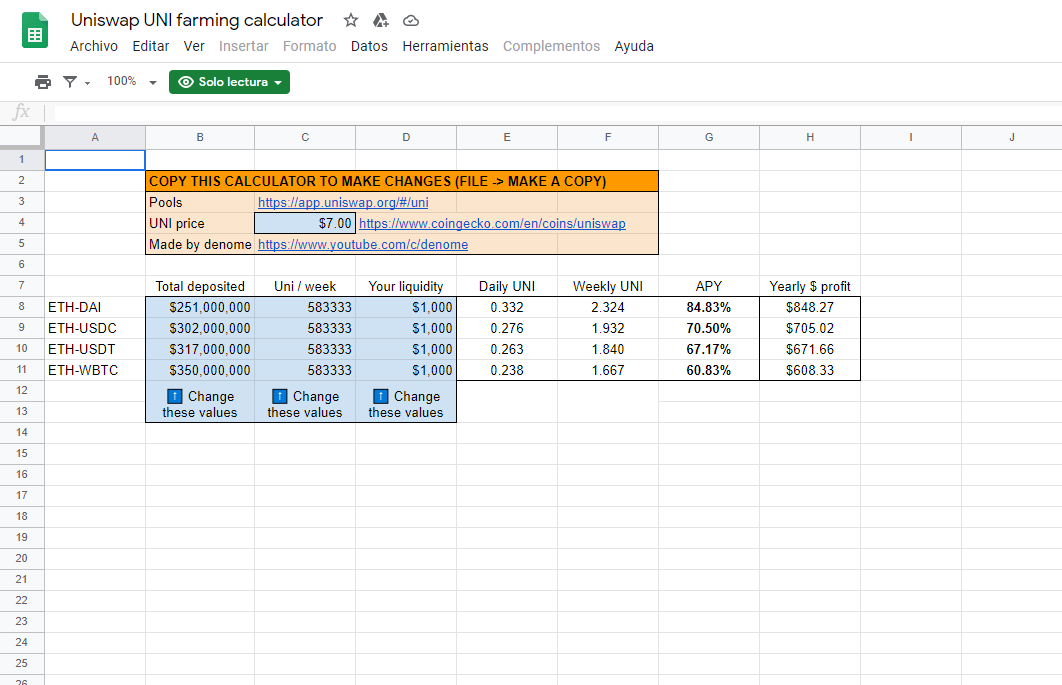Open the Ayuda menu

634,46
